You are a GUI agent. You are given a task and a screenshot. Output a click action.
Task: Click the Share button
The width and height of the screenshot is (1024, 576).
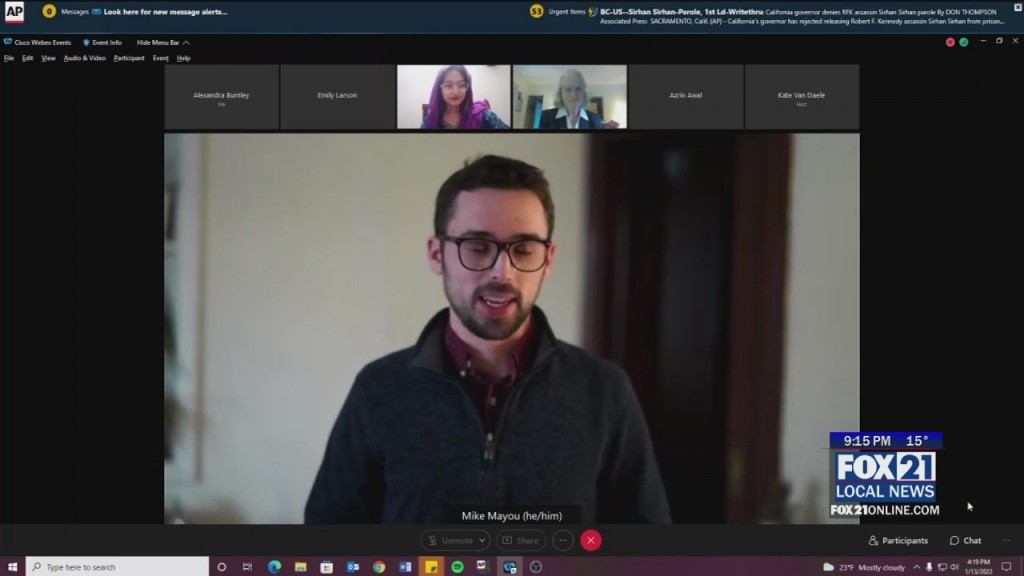(520, 540)
